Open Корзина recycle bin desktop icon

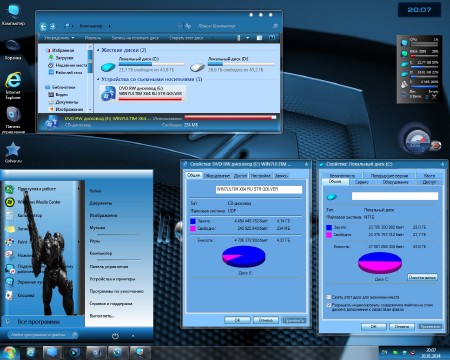pos(13,49)
